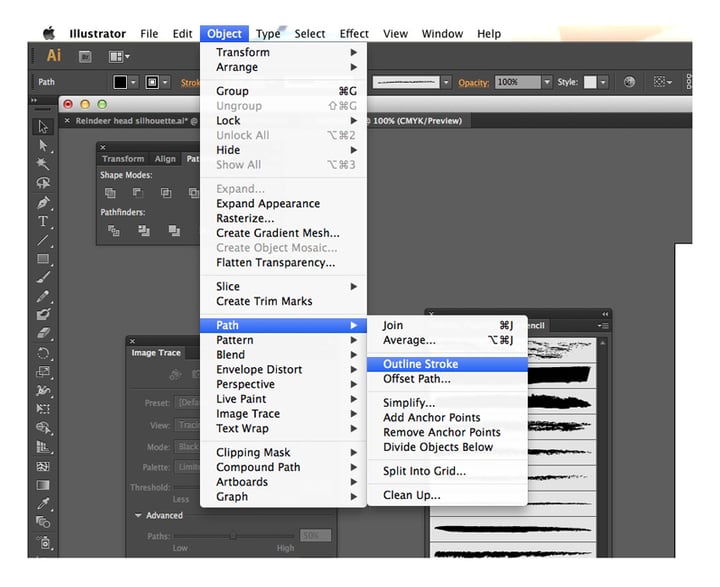
Task: Activate the Type tool
Action: pyautogui.click(x=43, y=221)
